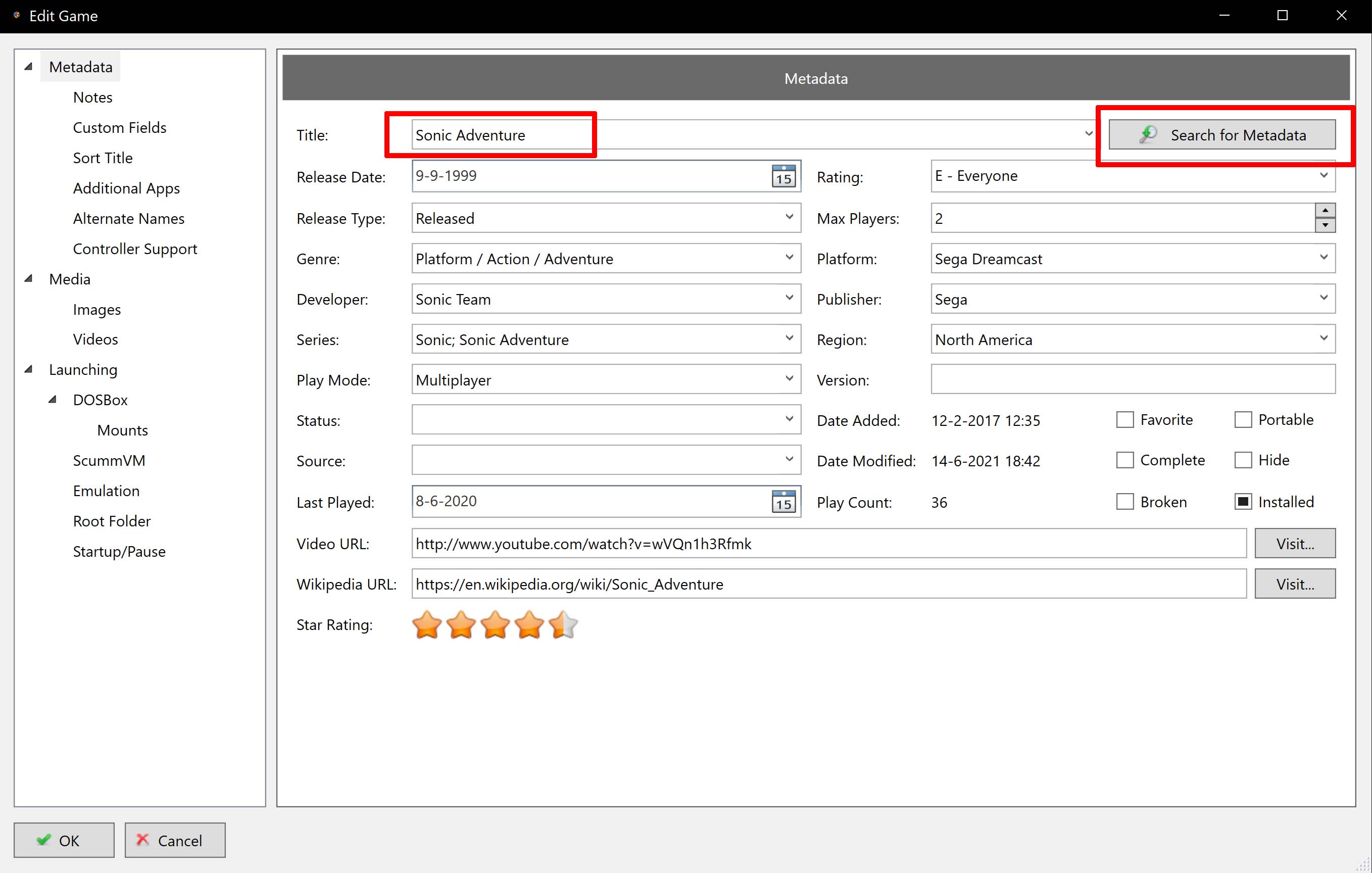Set star rating to three stars

(495, 624)
